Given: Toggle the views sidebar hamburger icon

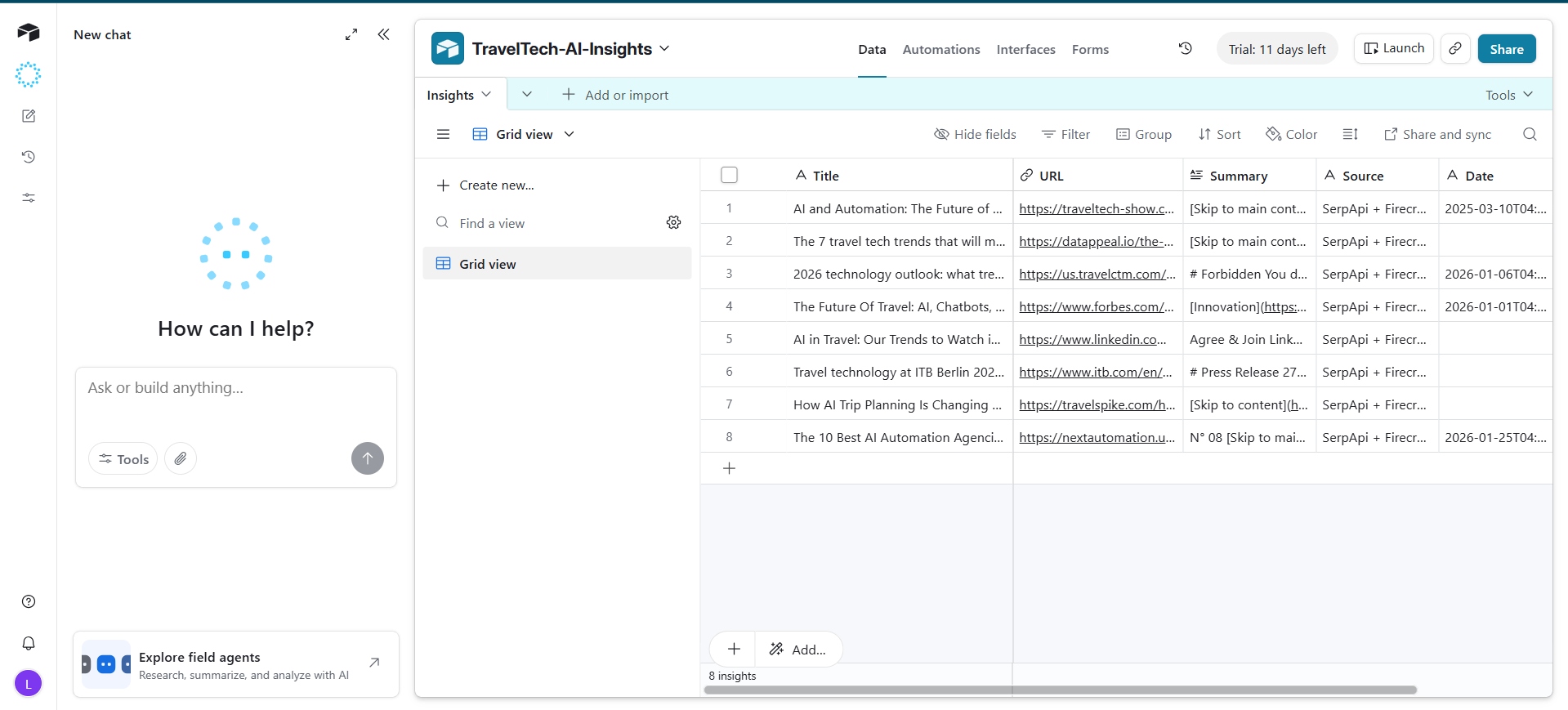Looking at the screenshot, I should (444, 134).
